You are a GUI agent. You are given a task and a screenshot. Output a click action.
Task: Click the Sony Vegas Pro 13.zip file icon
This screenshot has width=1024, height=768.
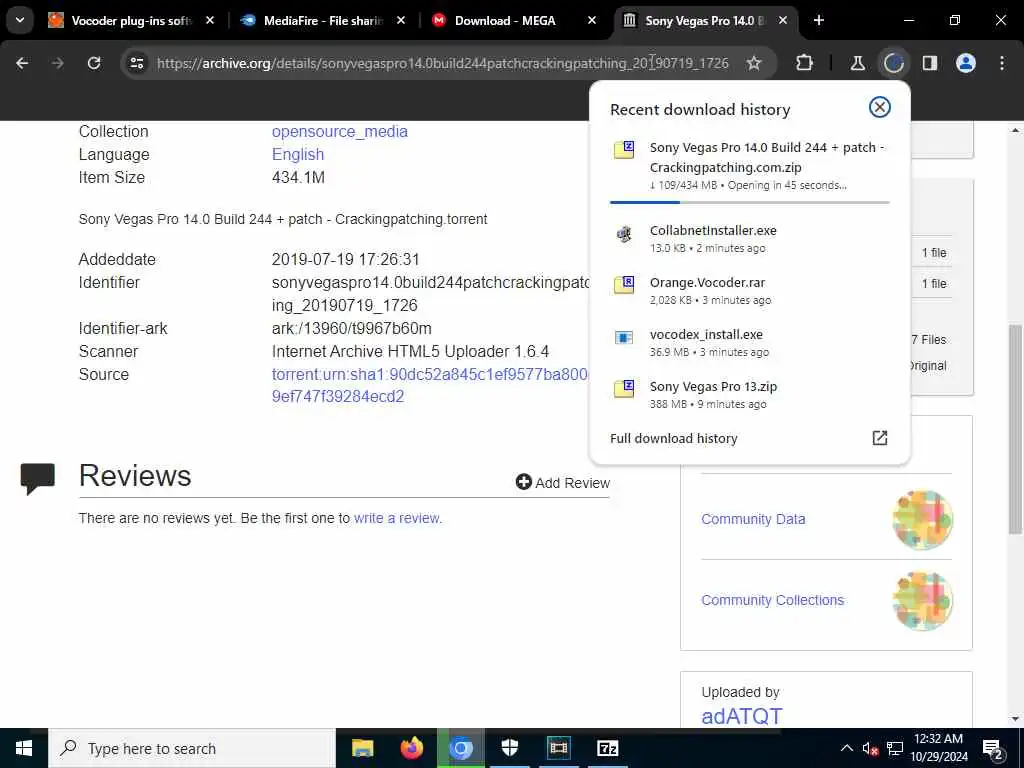coord(624,389)
